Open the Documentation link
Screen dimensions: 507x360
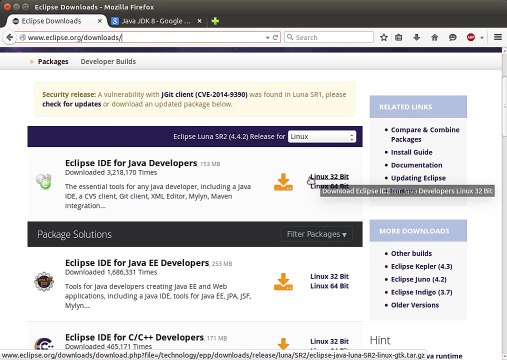[x=417, y=165]
